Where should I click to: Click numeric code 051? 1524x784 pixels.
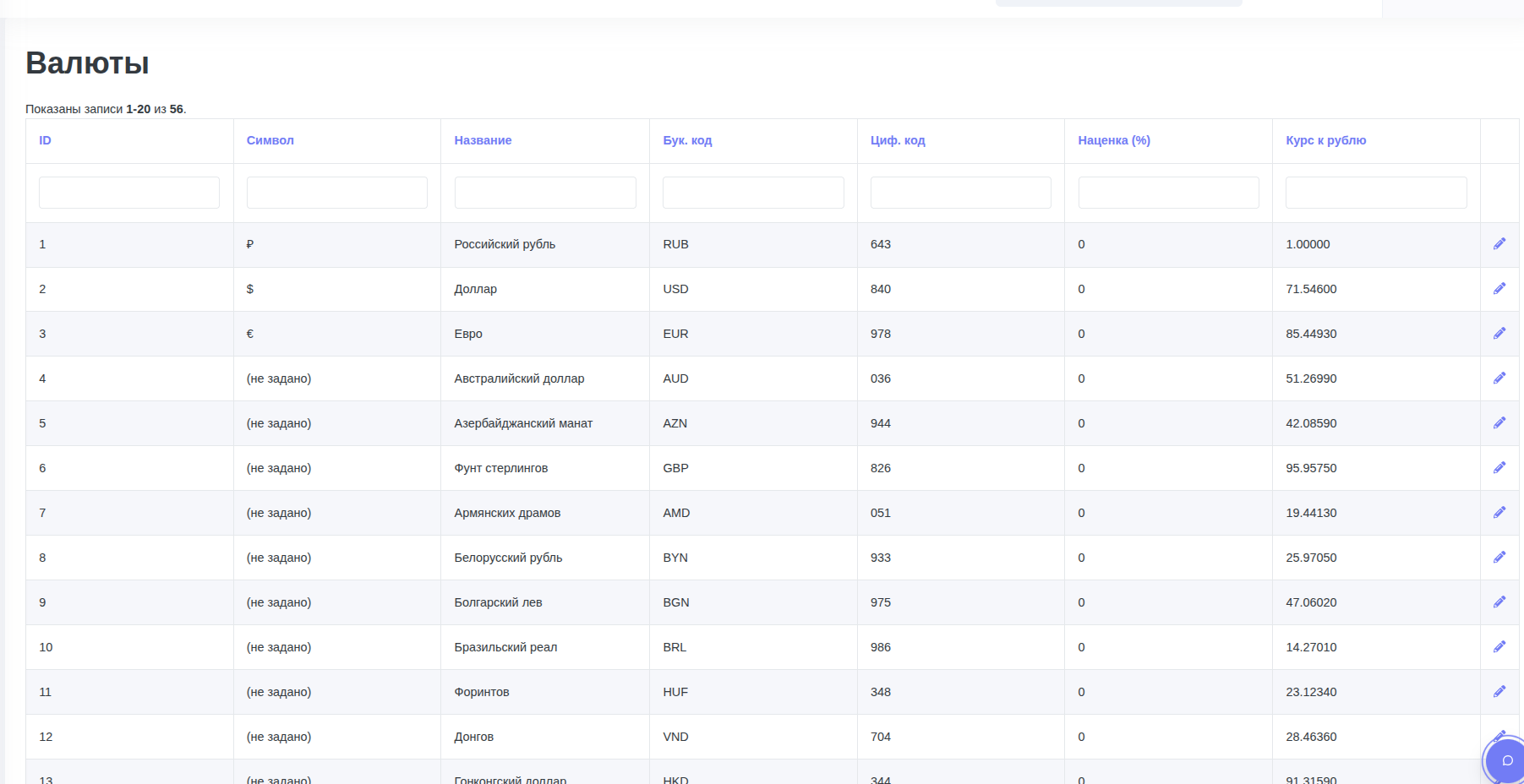coord(881,513)
